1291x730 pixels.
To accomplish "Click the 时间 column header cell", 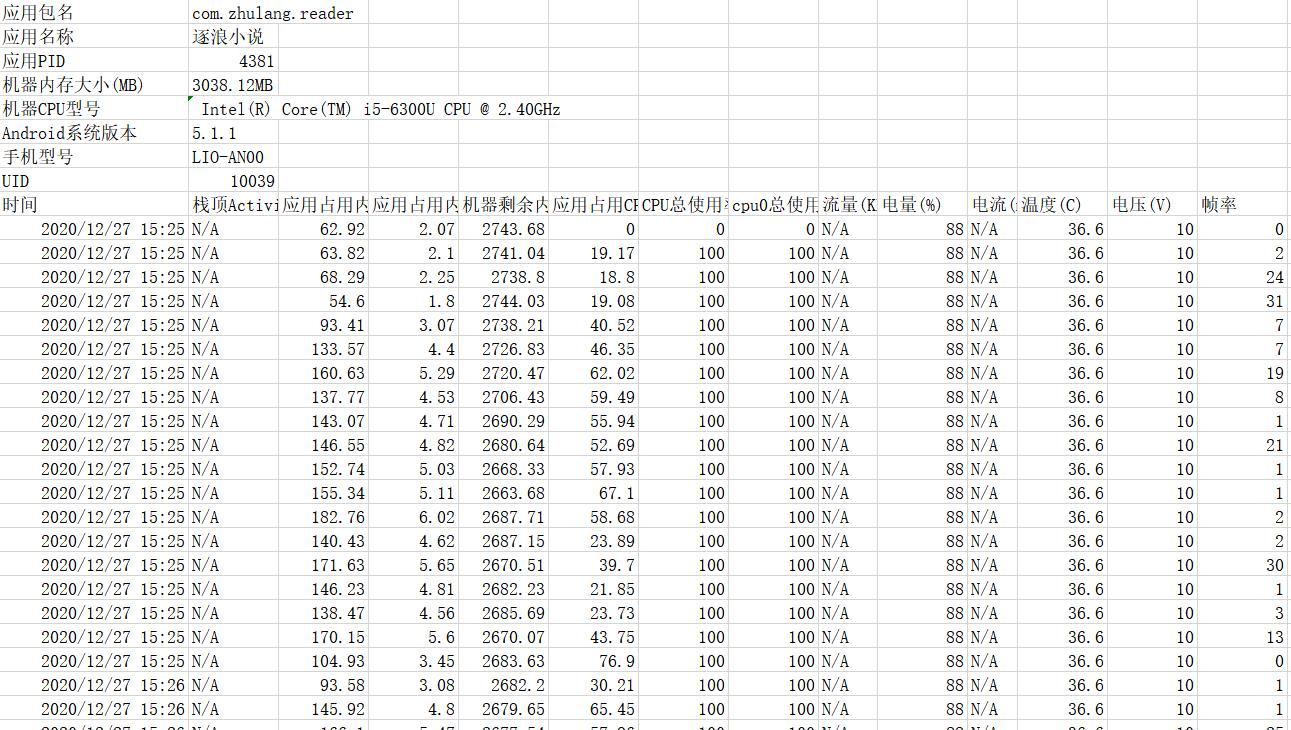I will pyautogui.click(x=95, y=205).
